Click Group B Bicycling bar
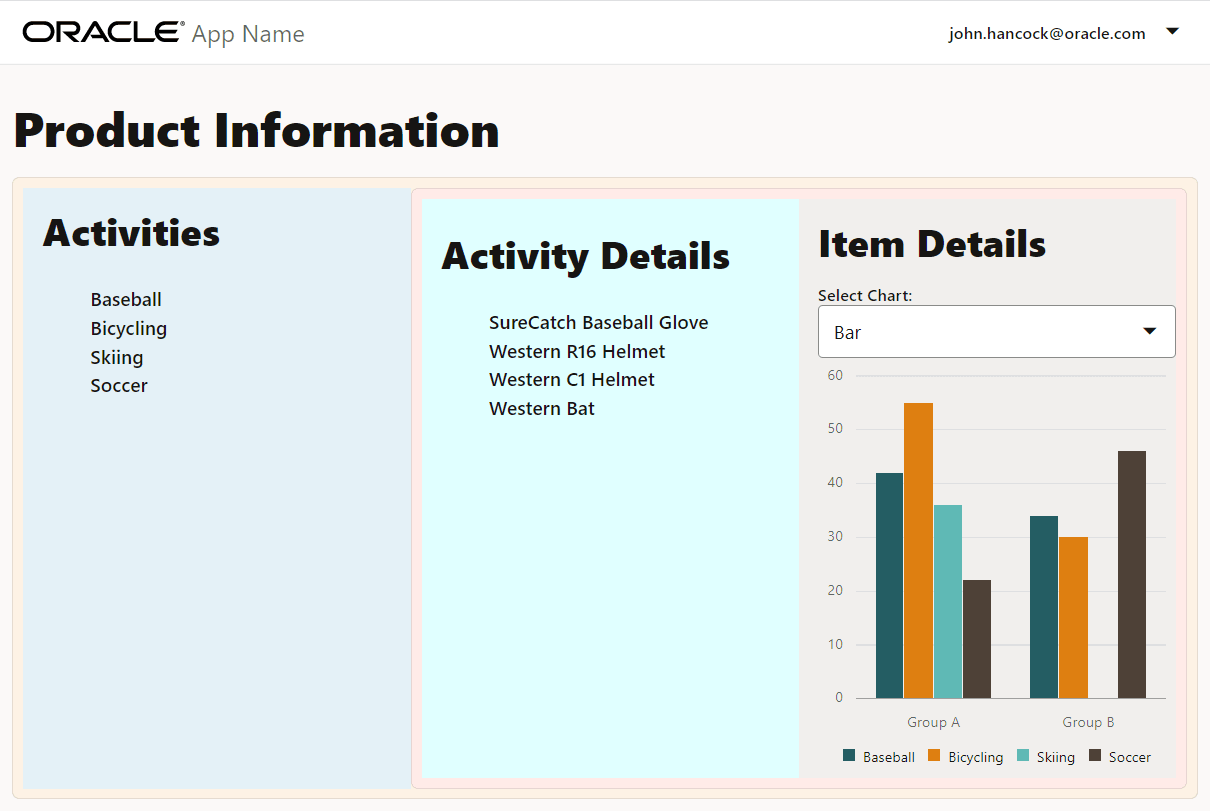 point(1073,617)
